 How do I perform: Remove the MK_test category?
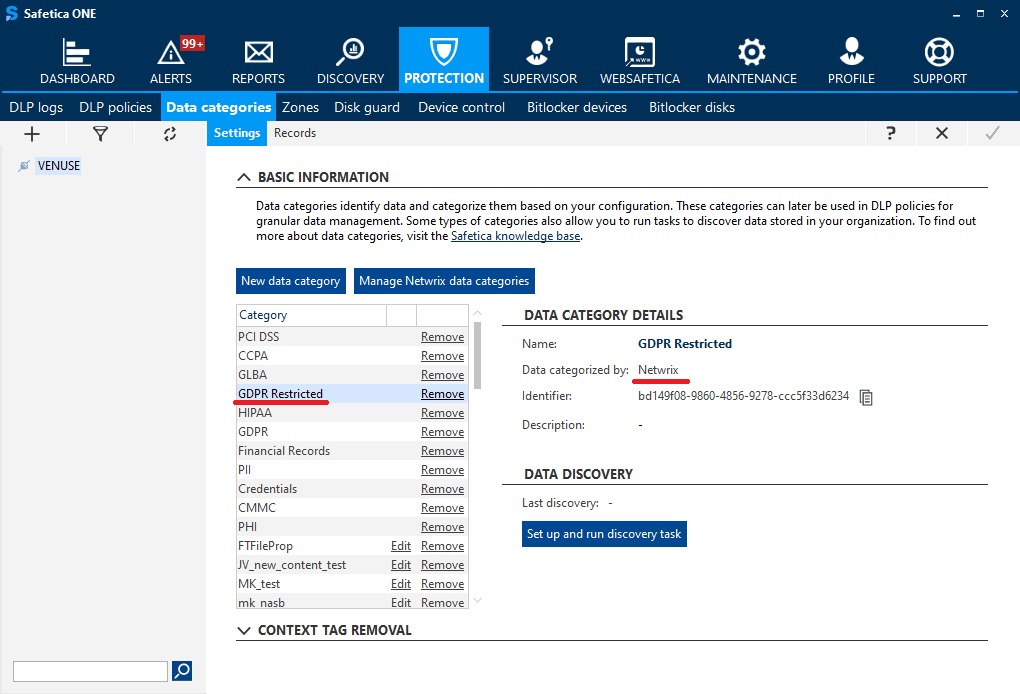[442, 583]
